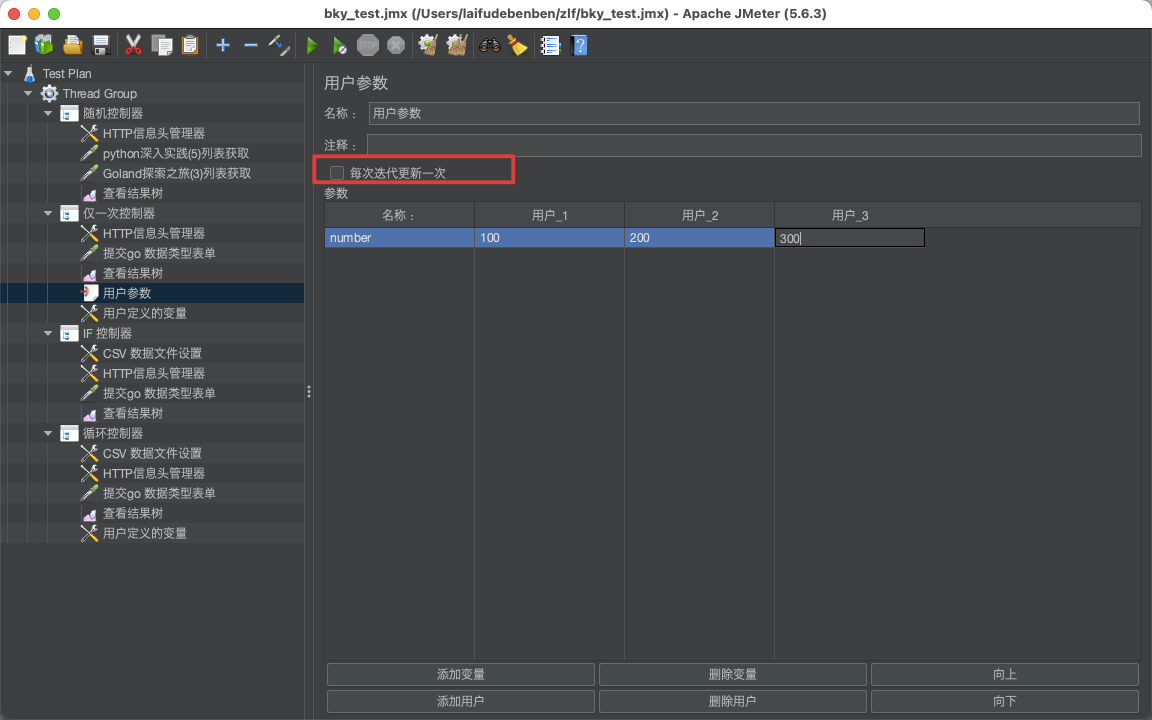The height and width of the screenshot is (720, 1152).
Task: Select python深入实践(5)列表获取 sampler
Action: (x=176, y=154)
